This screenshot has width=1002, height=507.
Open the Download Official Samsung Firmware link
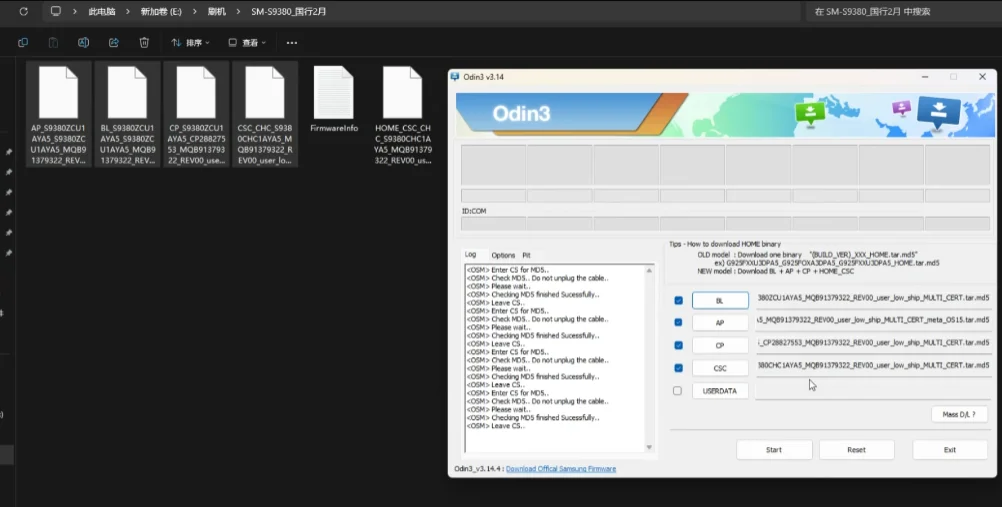tap(561, 469)
